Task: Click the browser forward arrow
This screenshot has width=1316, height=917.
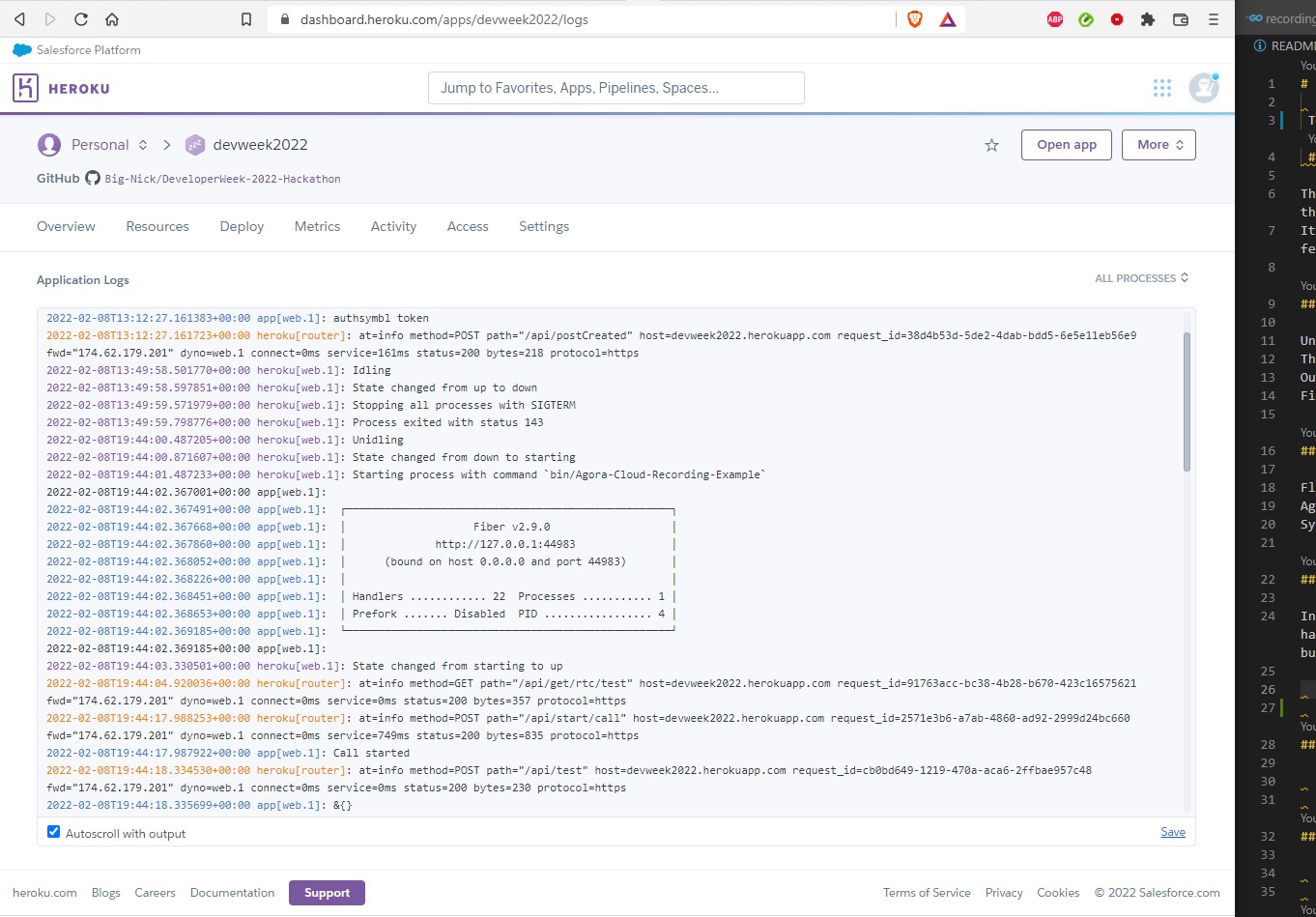Action: [50, 19]
